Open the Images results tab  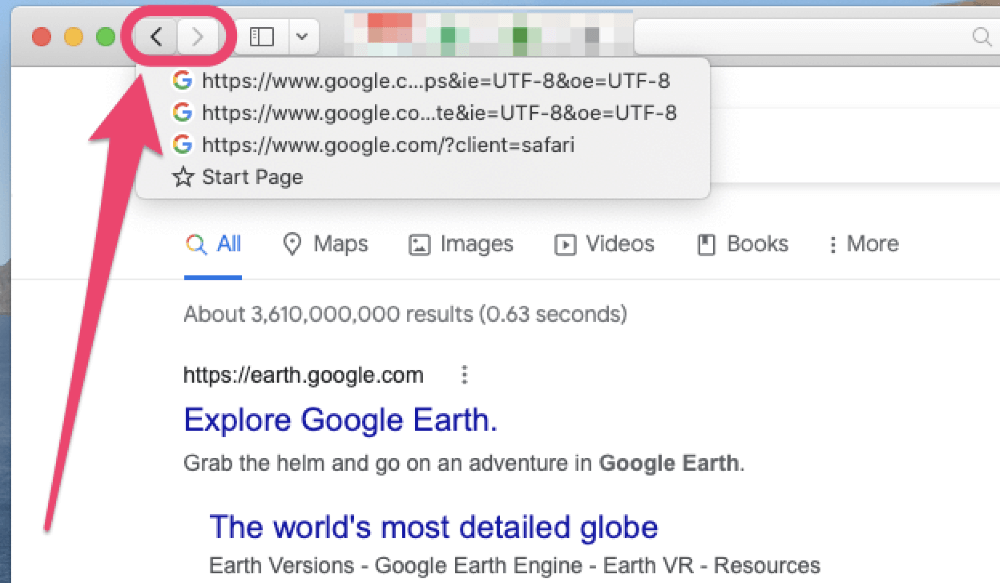(x=460, y=244)
